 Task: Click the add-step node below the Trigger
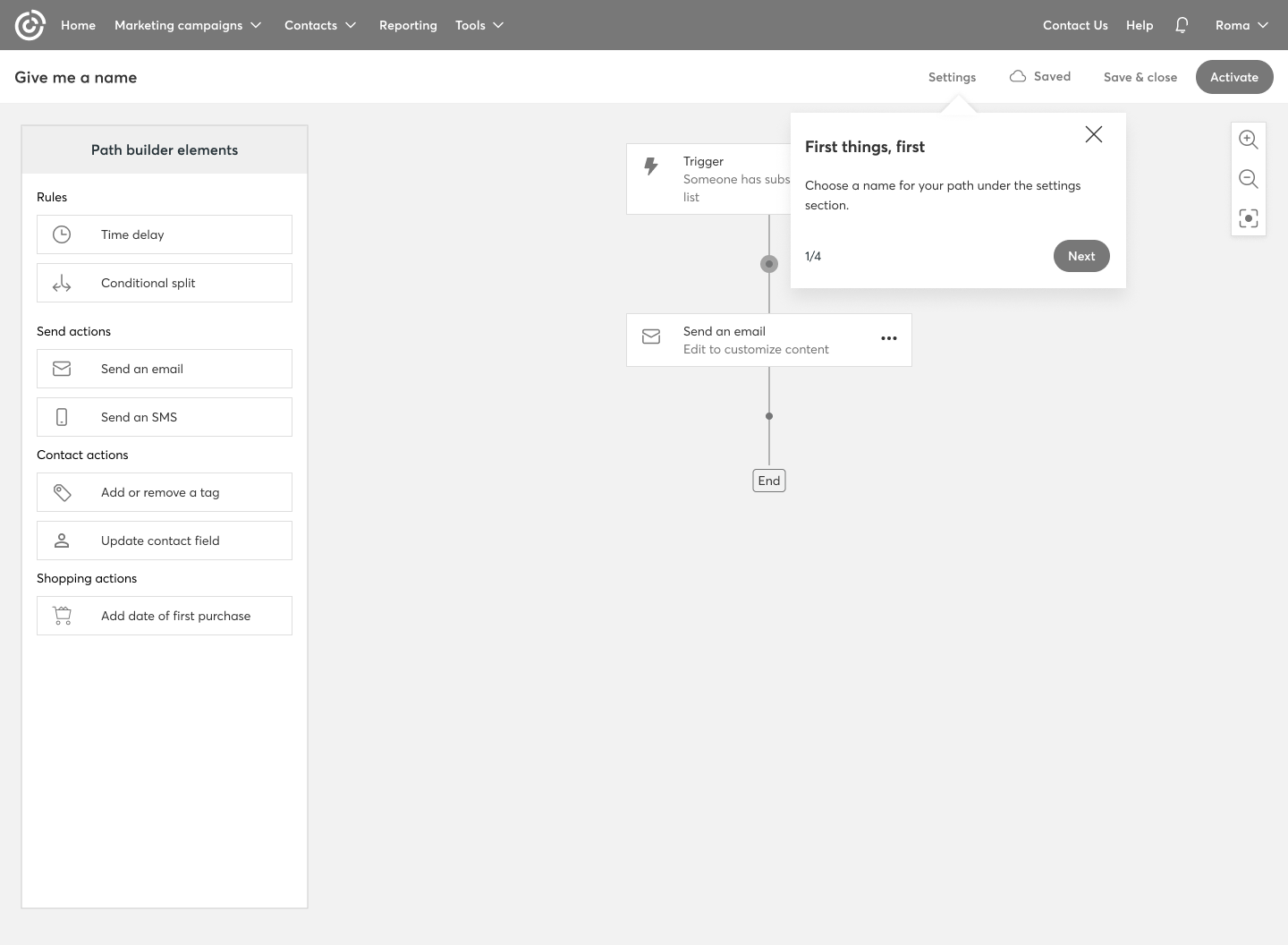pyautogui.click(x=769, y=264)
